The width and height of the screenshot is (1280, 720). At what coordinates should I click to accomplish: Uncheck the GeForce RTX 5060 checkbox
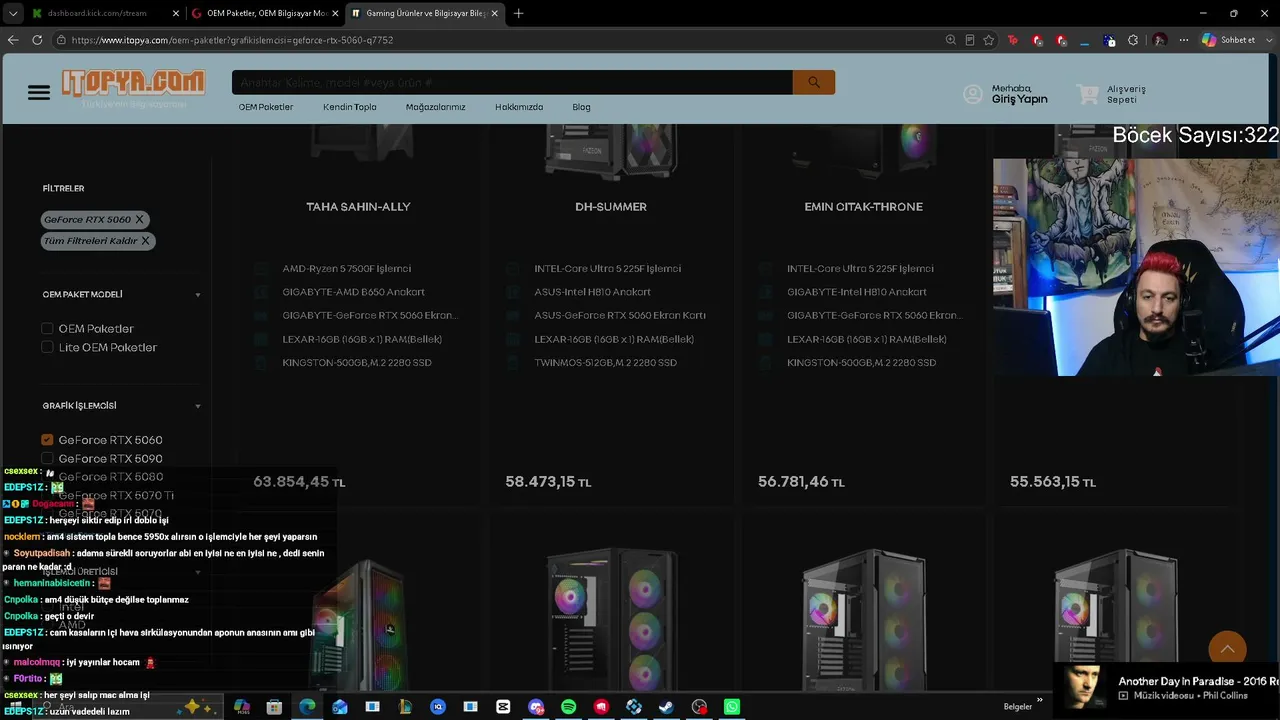point(47,440)
